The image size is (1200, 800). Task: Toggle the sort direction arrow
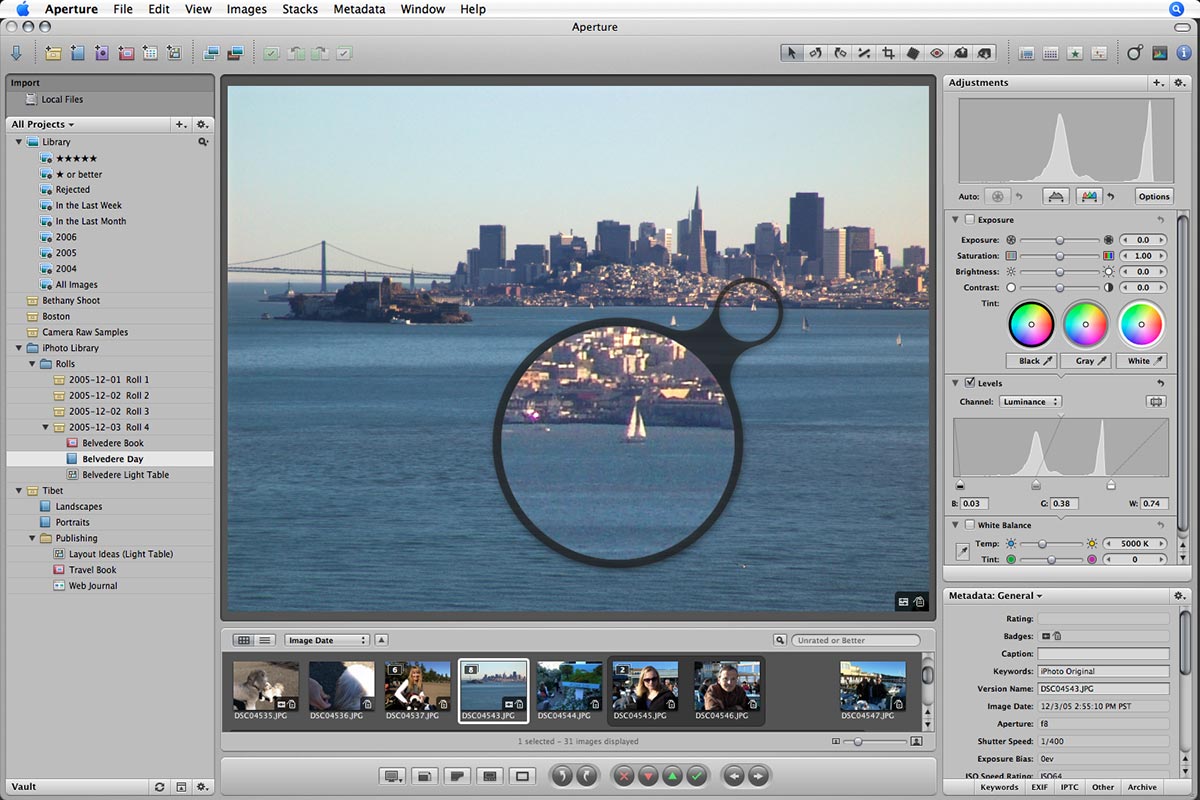pos(381,640)
